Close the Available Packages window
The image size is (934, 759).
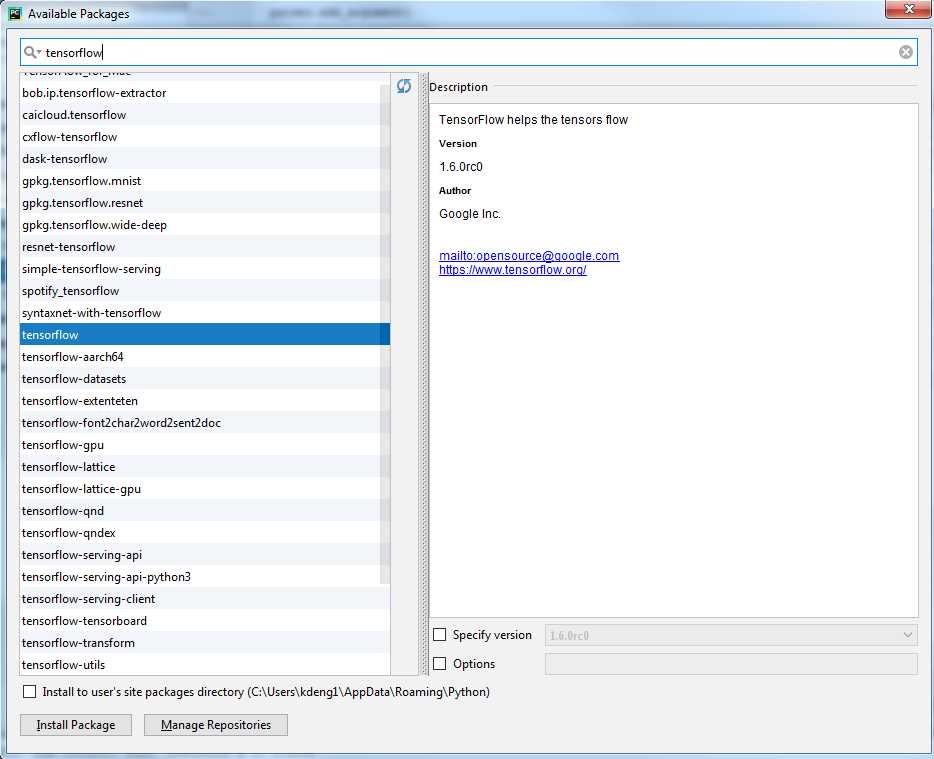click(908, 9)
